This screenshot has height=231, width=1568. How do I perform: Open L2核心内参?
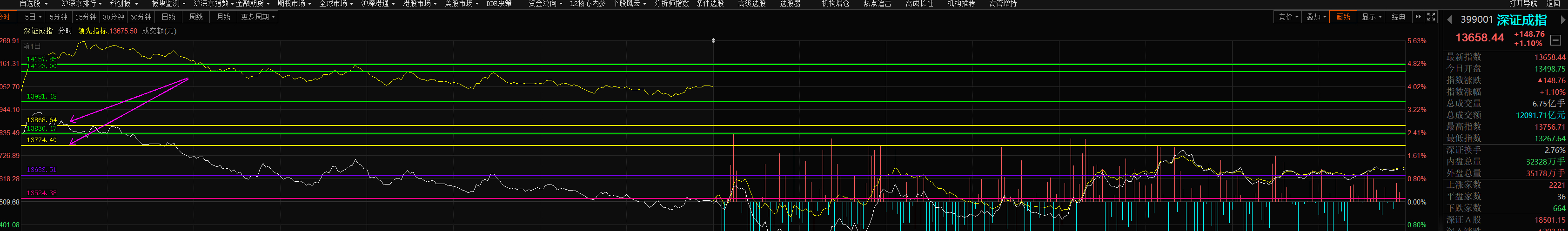click(x=587, y=4)
